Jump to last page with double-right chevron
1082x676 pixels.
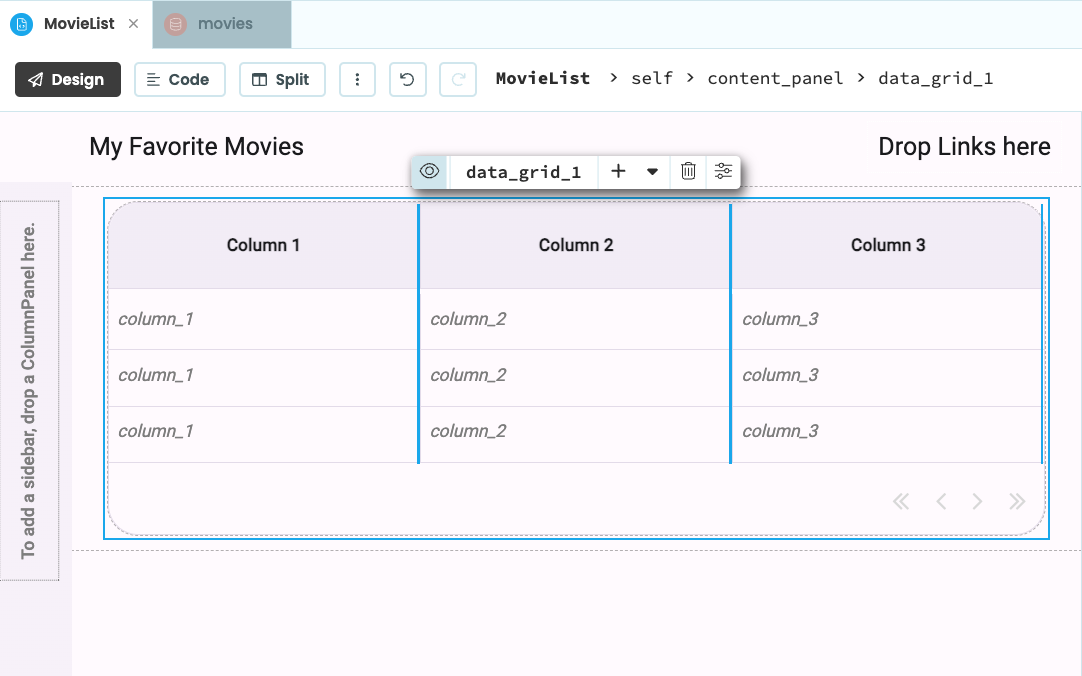coord(1017,501)
